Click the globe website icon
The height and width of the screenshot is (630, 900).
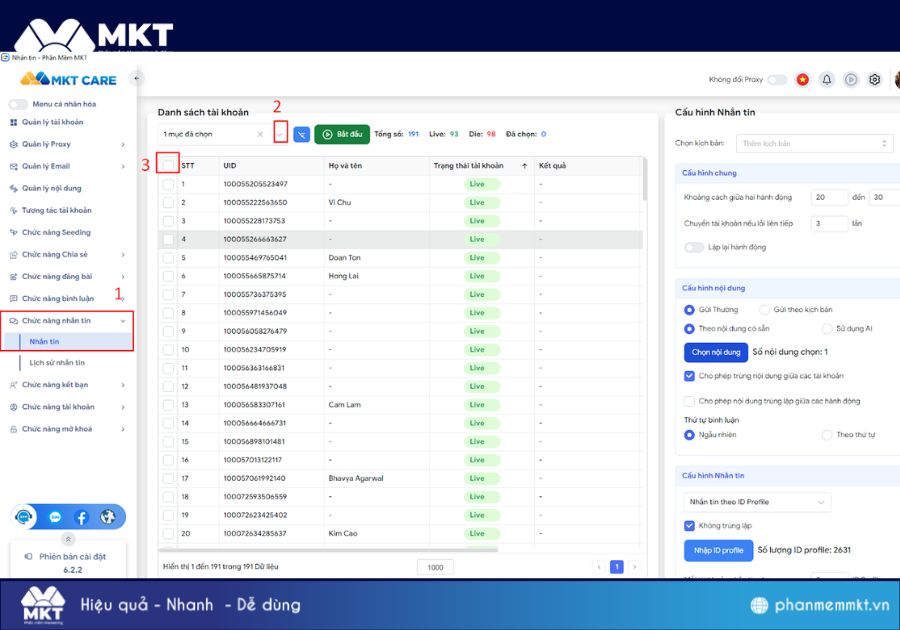108,517
